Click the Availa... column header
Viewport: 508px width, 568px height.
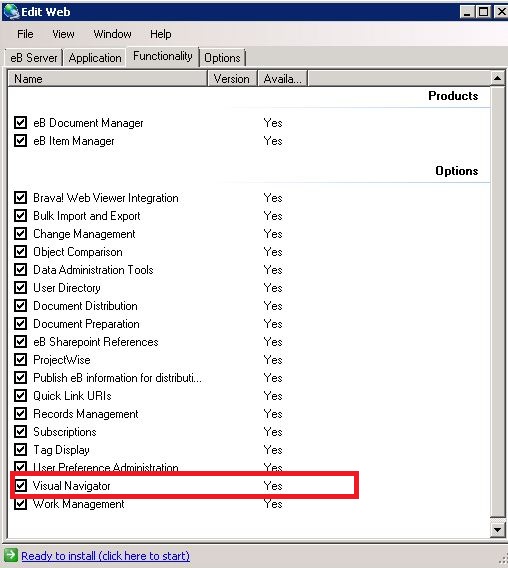[283, 79]
